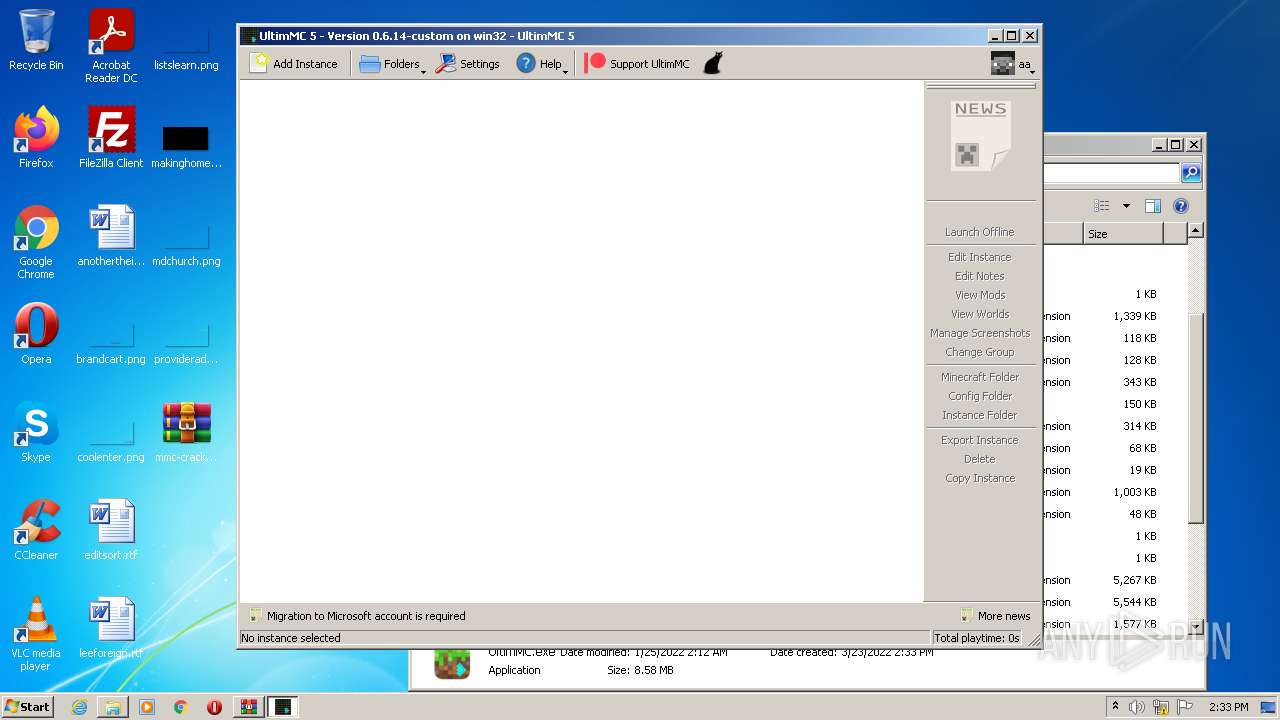The image size is (1280, 720).
Task: Click View Worlds in side panel
Action: [980, 314]
